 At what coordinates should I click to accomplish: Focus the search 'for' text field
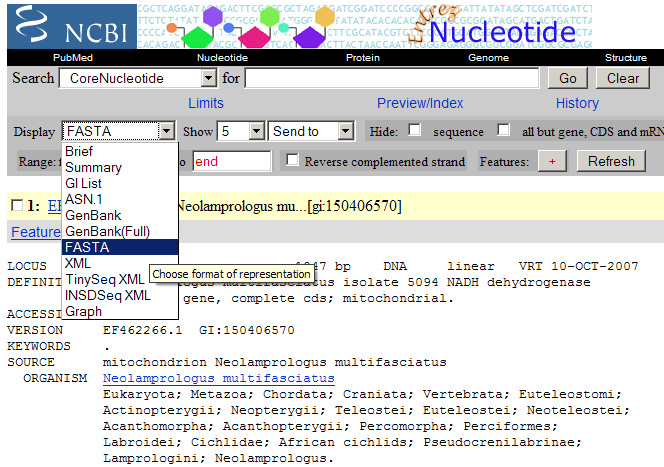tap(392, 78)
